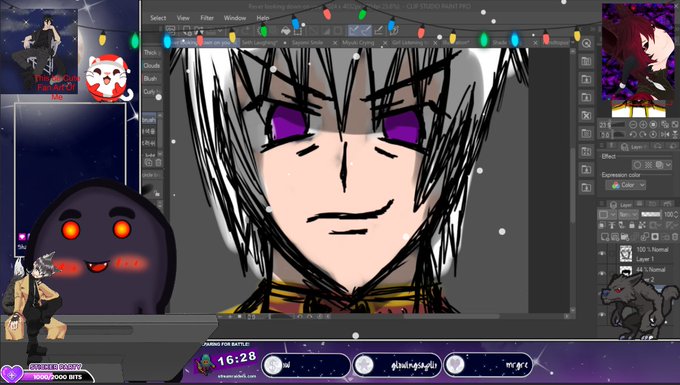Create a layer mask icon
The height and width of the screenshot is (385, 680).
click(x=654, y=237)
